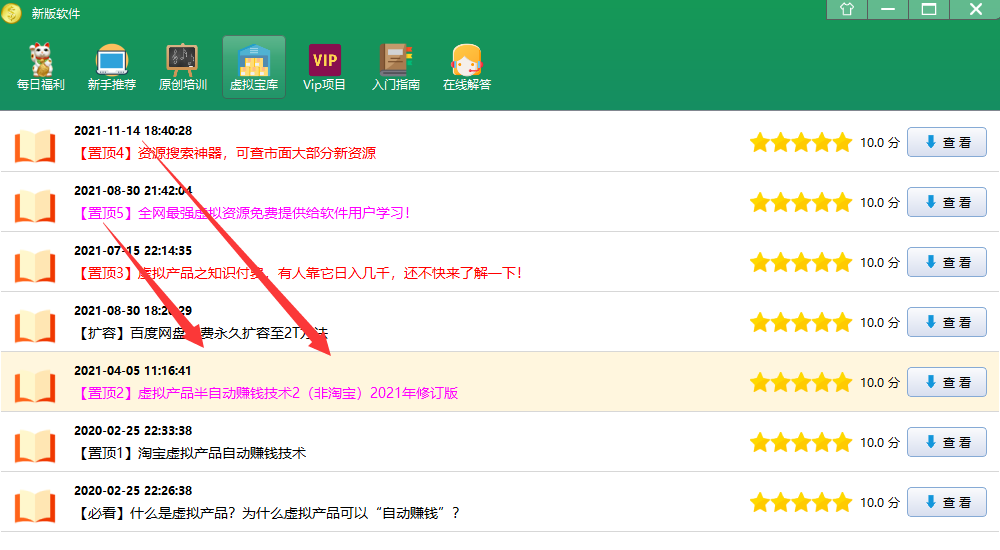Image resolution: width=1000 pixels, height=550 pixels.
Task: Click the skin shirt icon in title bar
Action: tap(847, 10)
